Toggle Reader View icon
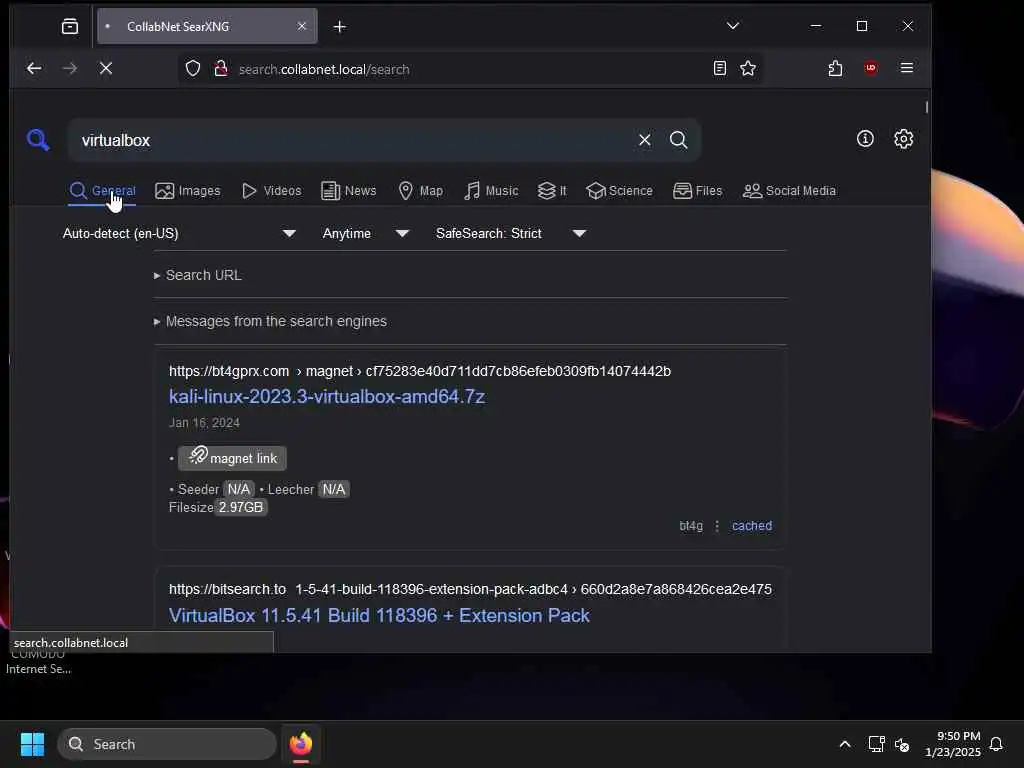This screenshot has height=768, width=1024. (720, 68)
